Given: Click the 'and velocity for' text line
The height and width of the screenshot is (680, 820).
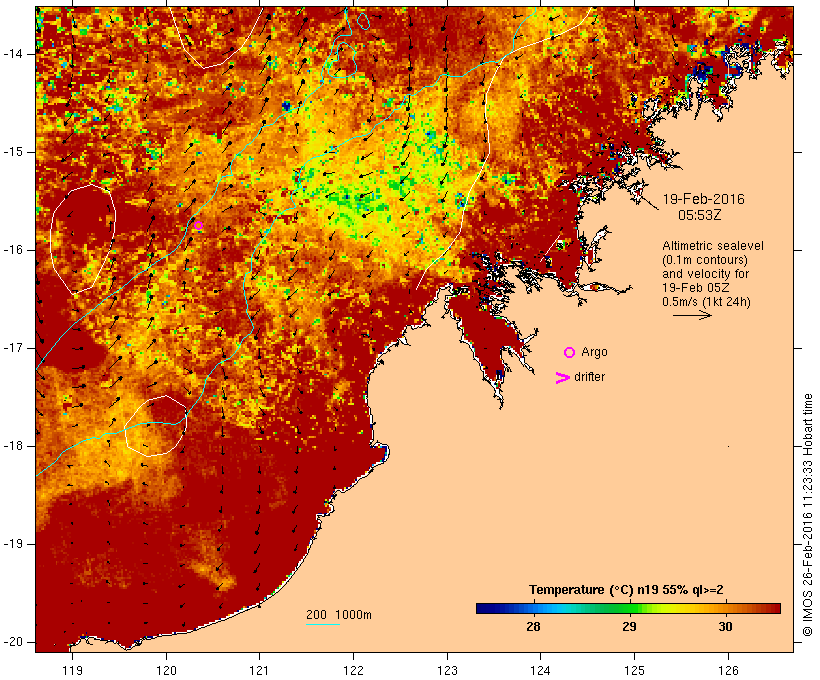Looking at the screenshot, I should 705,274.
